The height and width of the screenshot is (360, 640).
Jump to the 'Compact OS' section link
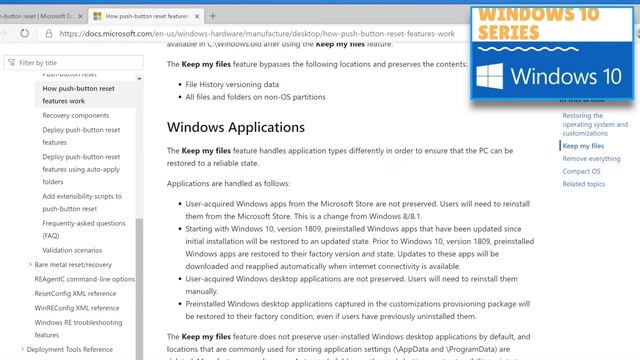581,171
